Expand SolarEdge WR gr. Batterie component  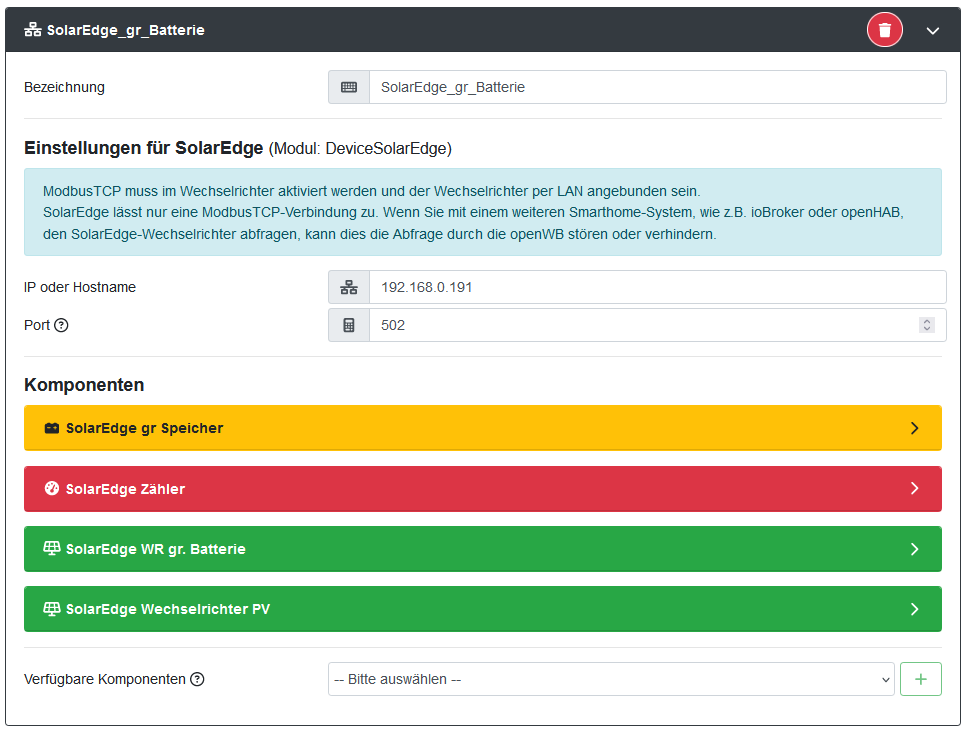[x=482, y=549]
